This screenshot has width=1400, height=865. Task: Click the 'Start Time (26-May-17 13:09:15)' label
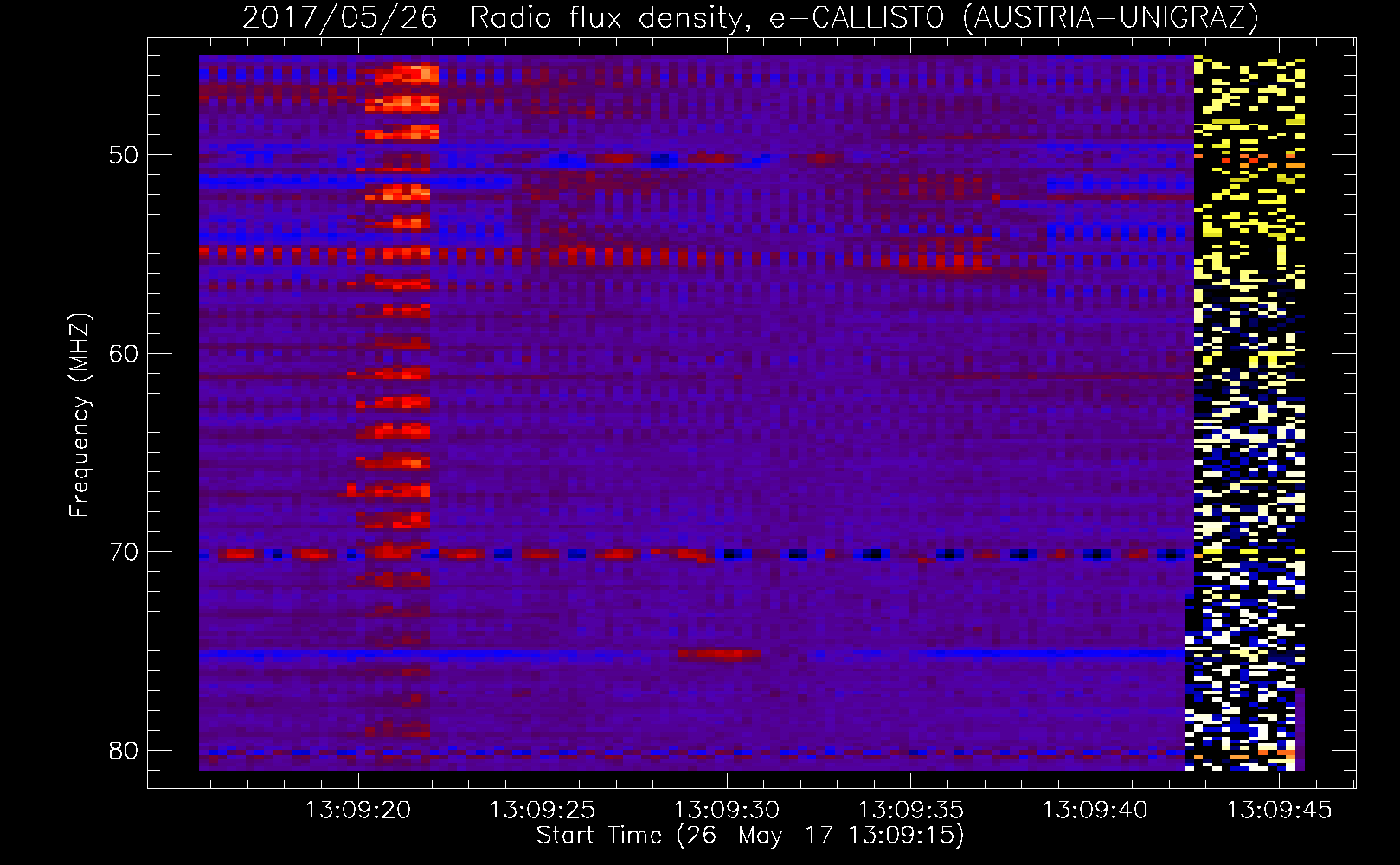(x=750, y=836)
